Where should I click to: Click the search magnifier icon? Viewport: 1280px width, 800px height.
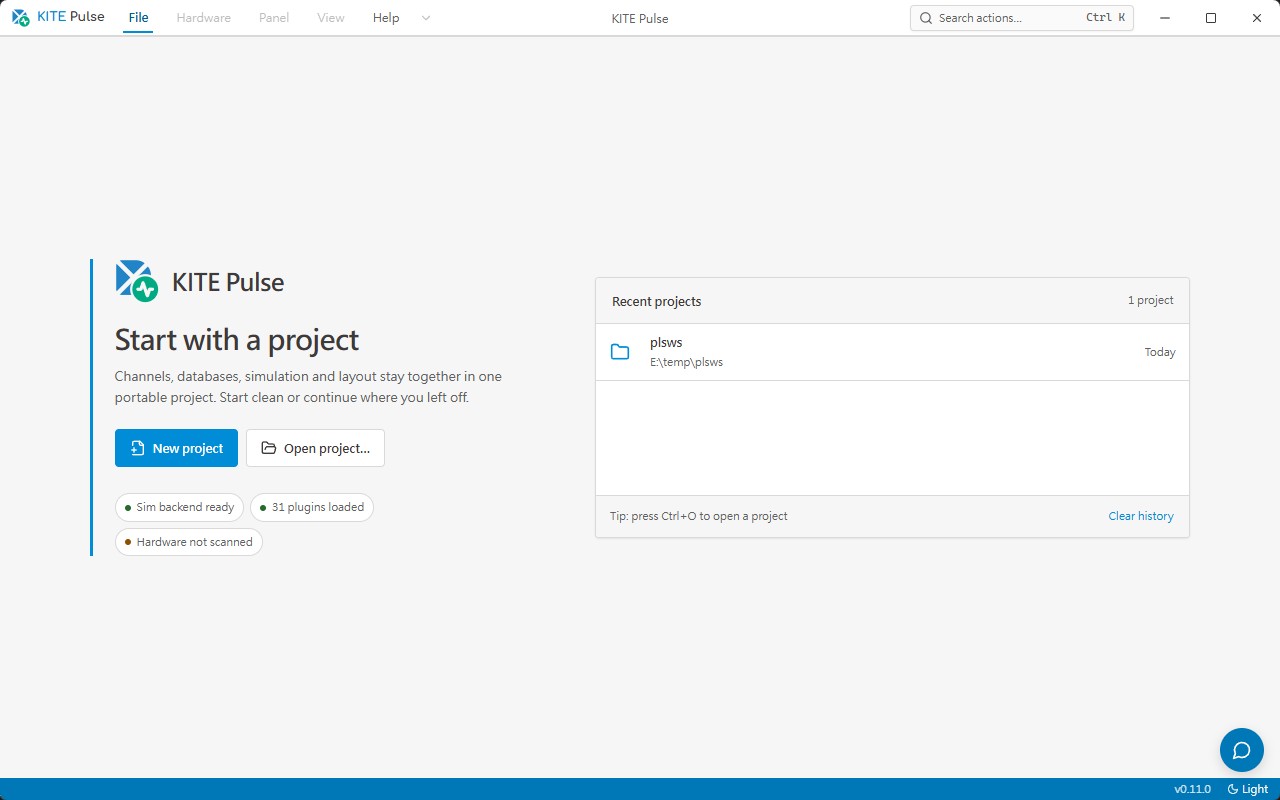click(926, 18)
